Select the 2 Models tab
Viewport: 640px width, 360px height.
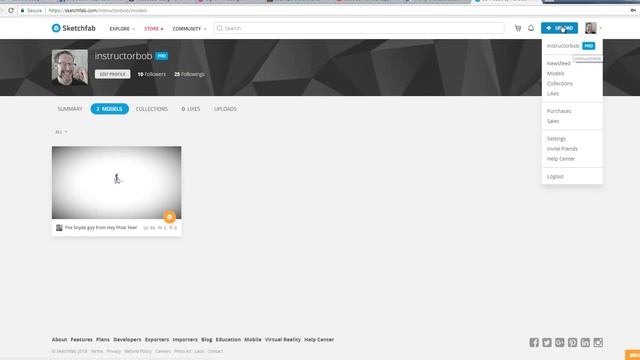[109, 109]
